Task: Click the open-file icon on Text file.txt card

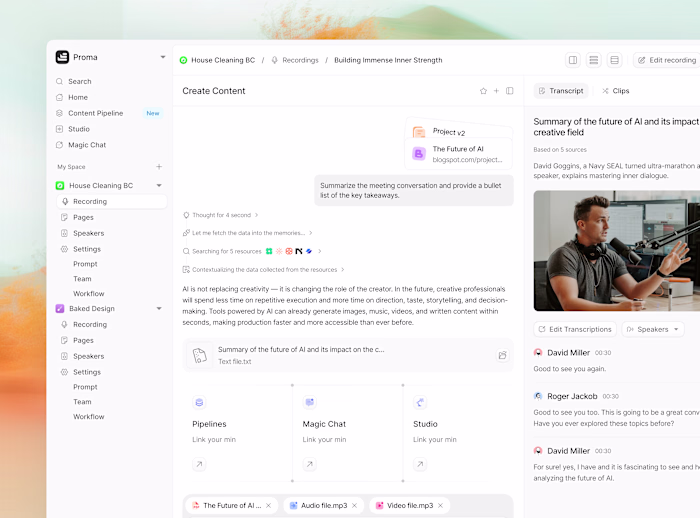Action: pyautogui.click(x=502, y=355)
